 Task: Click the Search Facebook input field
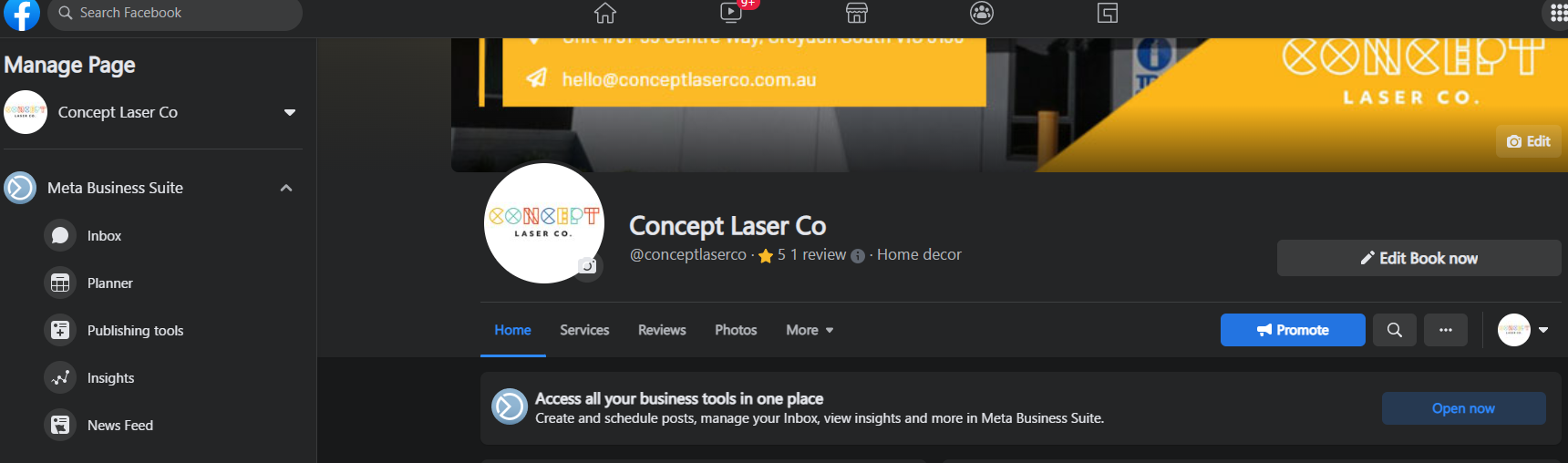pyautogui.click(x=175, y=14)
